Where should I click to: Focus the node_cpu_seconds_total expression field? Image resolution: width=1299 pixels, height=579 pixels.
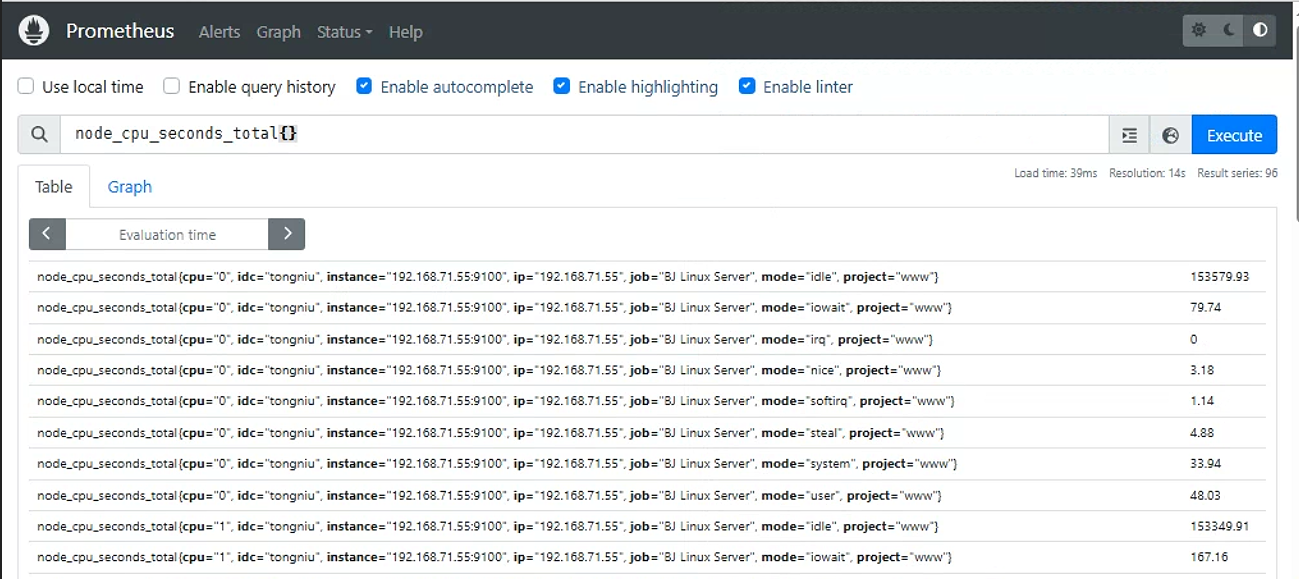[x=584, y=135]
